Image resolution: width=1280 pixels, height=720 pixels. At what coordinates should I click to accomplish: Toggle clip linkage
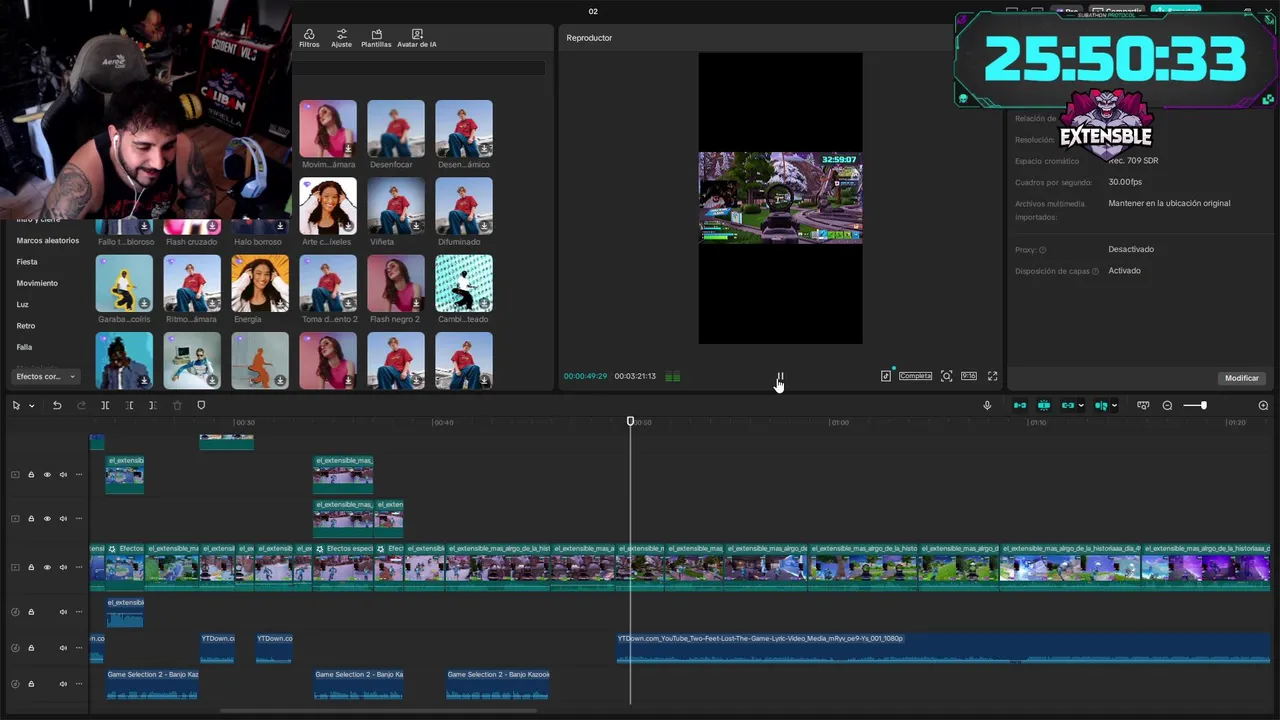click(x=1067, y=405)
